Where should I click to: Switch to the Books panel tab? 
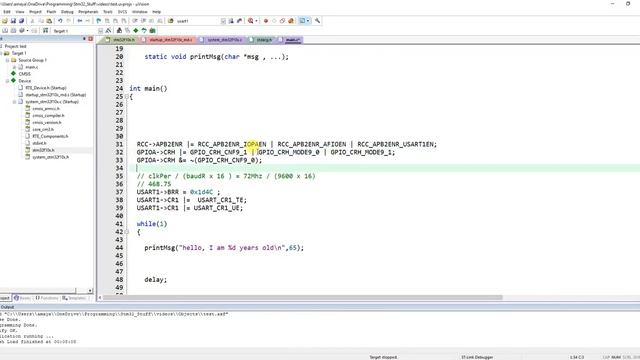click(x=22, y=298)
